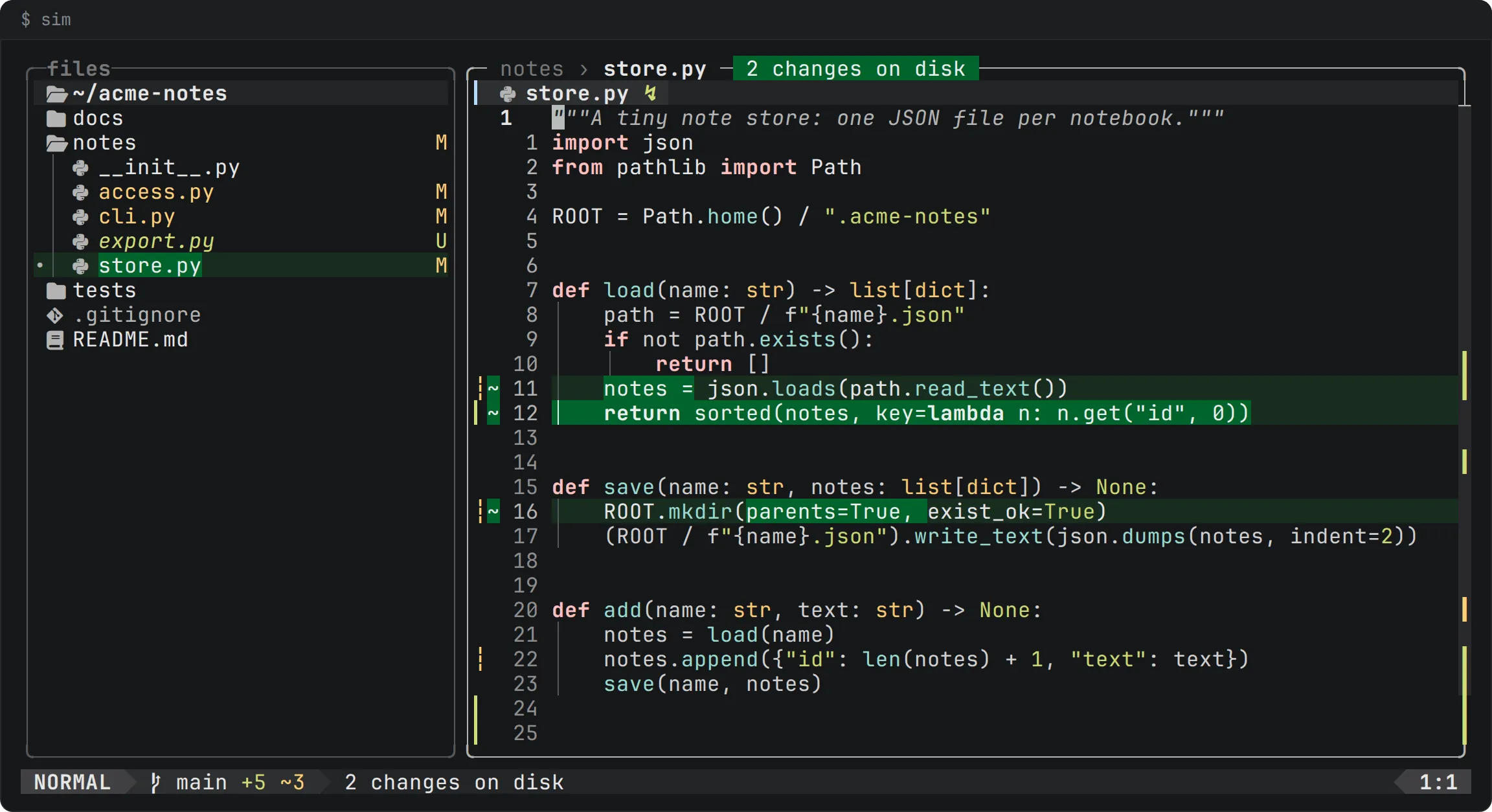The width and height of the screenshot is (1492, 812).
Task: Click the '2 changes on disk' status bar message
Action: click(454, 782)
